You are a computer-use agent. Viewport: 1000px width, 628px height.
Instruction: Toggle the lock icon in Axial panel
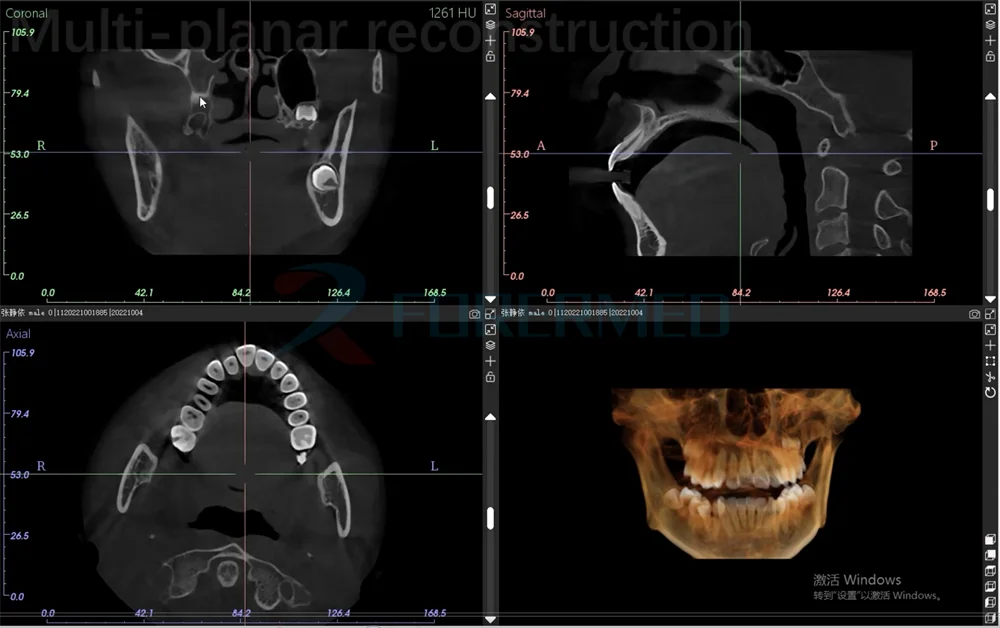[489, 375]
